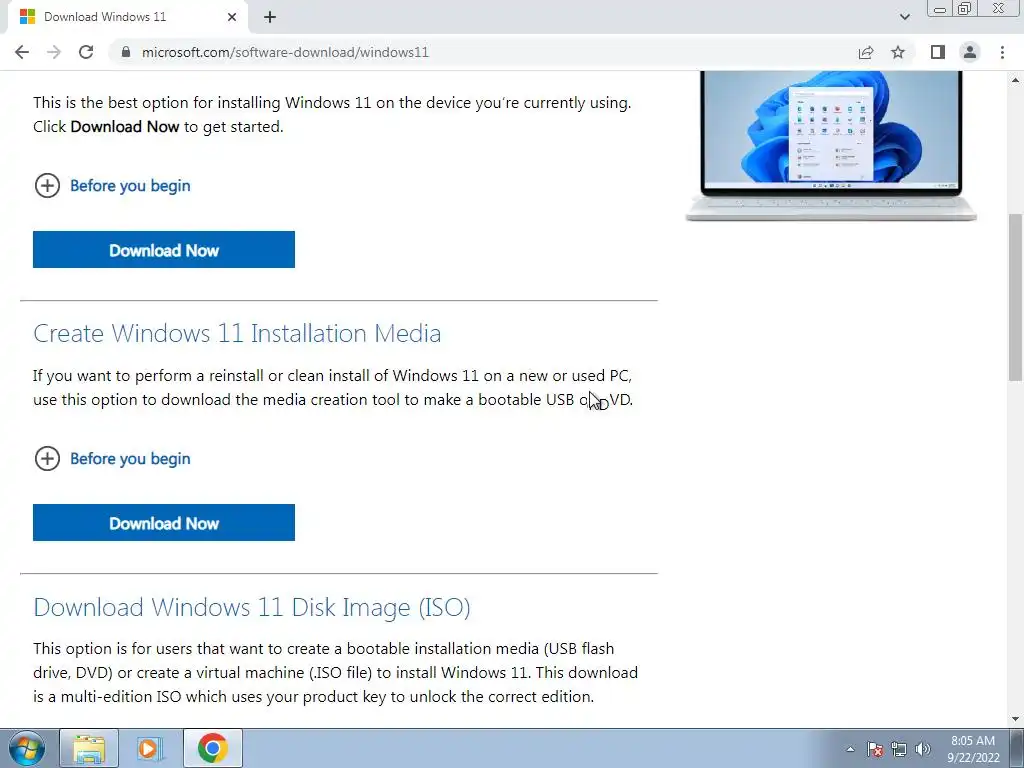
Task: Open the Windows Start menu
Action: pos(27,748)
